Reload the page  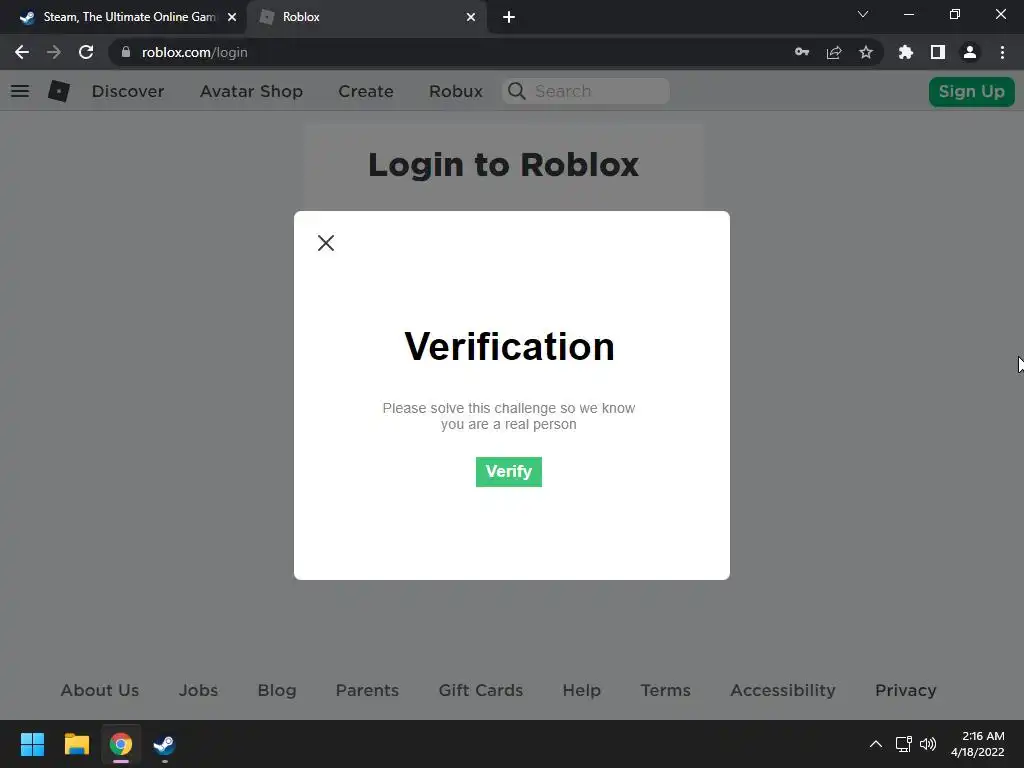click(86, 52)
